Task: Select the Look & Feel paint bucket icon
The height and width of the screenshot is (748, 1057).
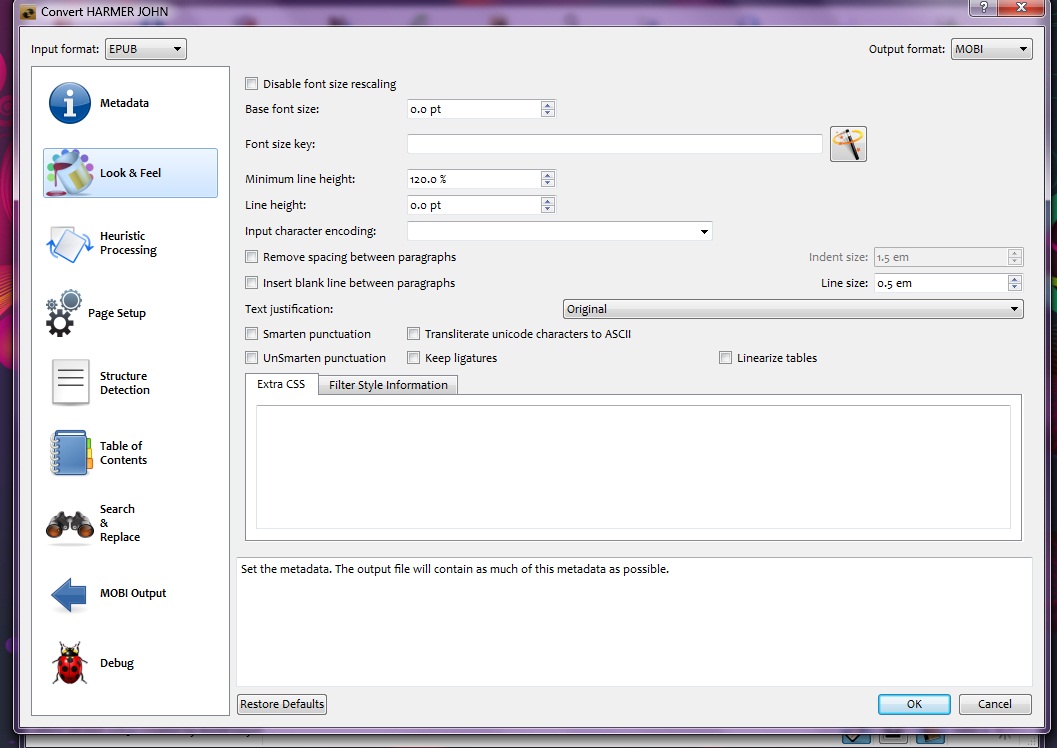Action: pyautogui.click(x=69, y=173)
